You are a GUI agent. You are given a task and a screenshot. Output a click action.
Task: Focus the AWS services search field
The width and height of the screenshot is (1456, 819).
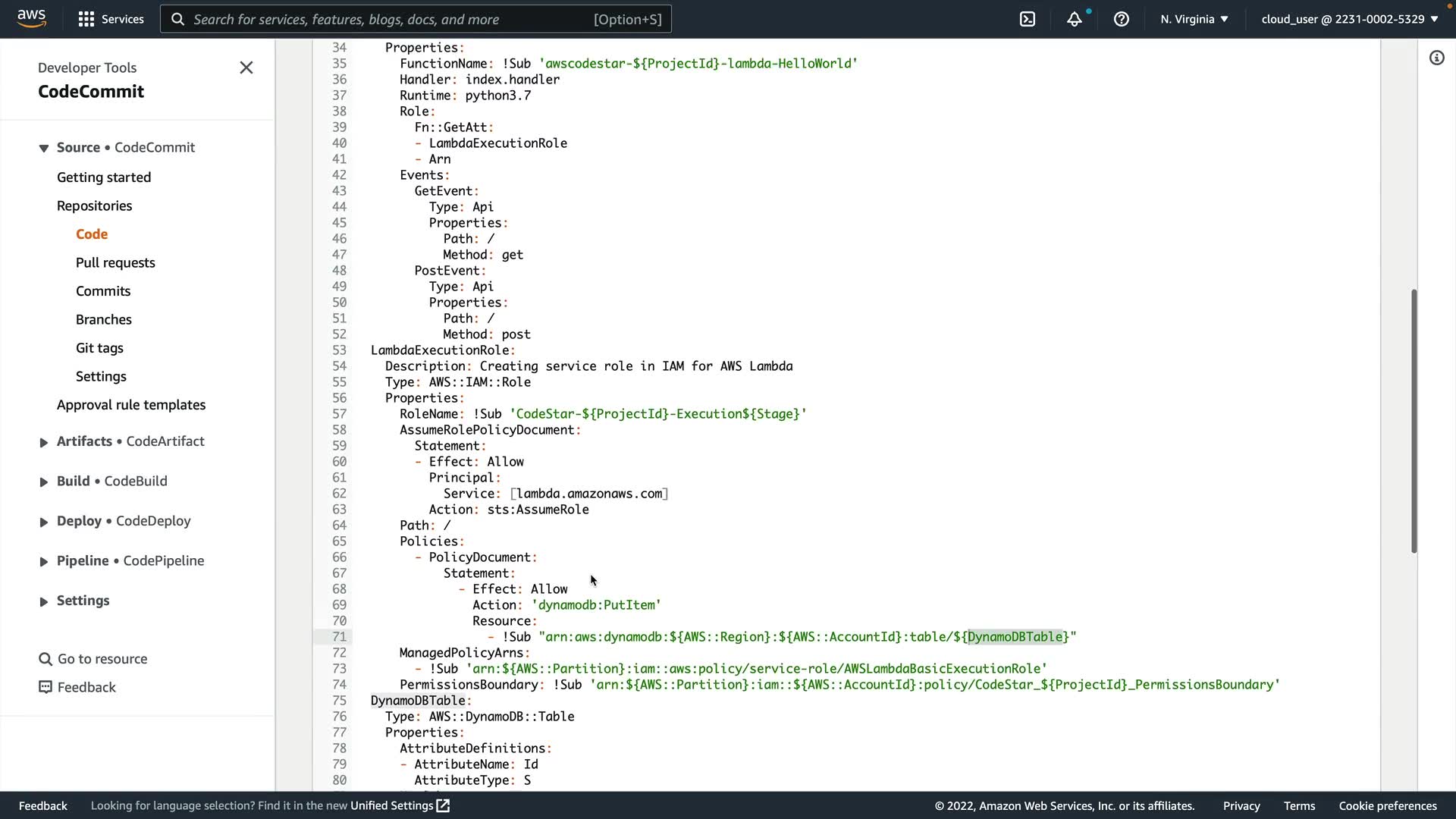[x=391, y=19]
